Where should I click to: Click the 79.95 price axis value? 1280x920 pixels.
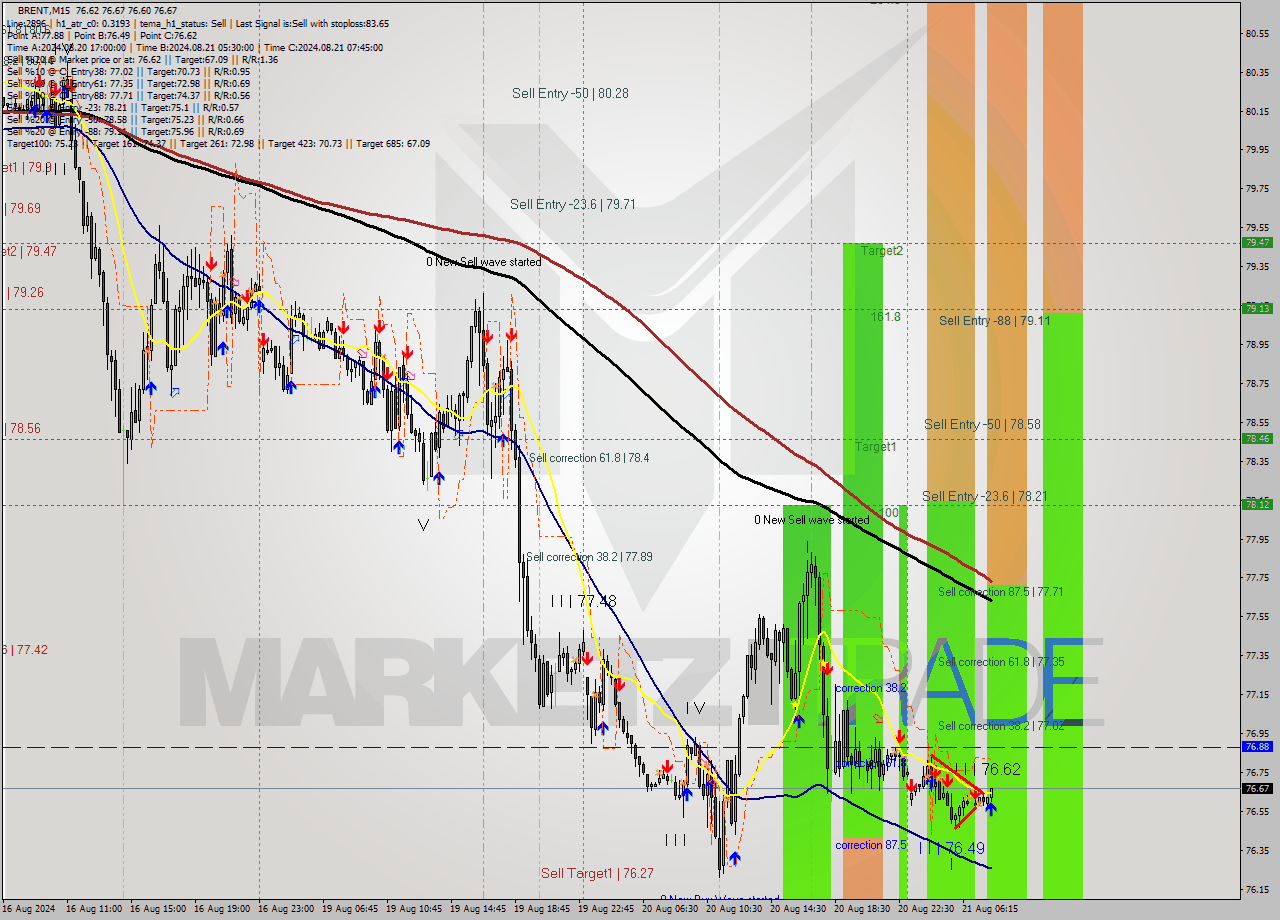(1257, 150)
